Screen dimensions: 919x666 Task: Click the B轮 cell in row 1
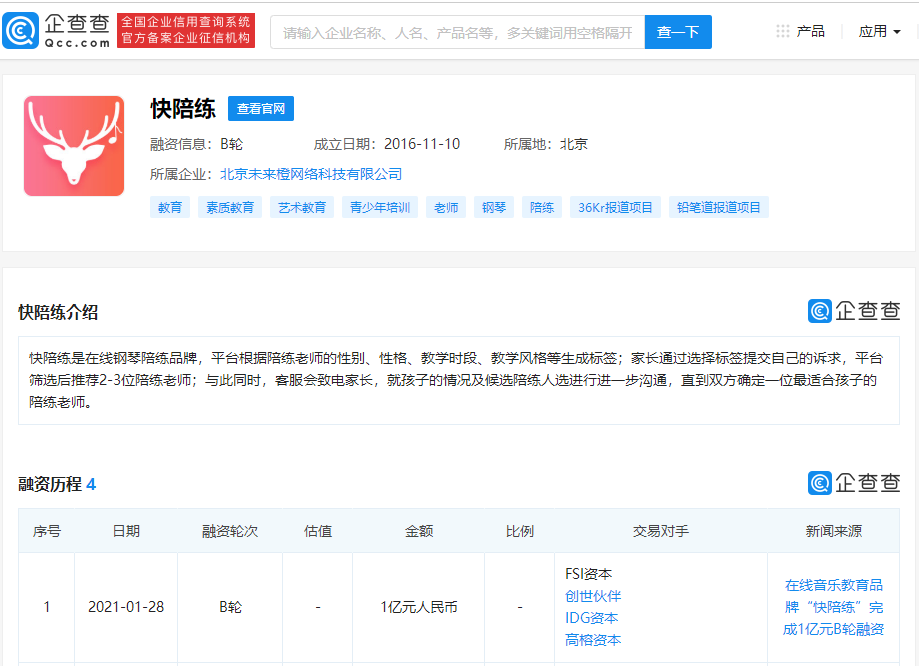point(230,607)
